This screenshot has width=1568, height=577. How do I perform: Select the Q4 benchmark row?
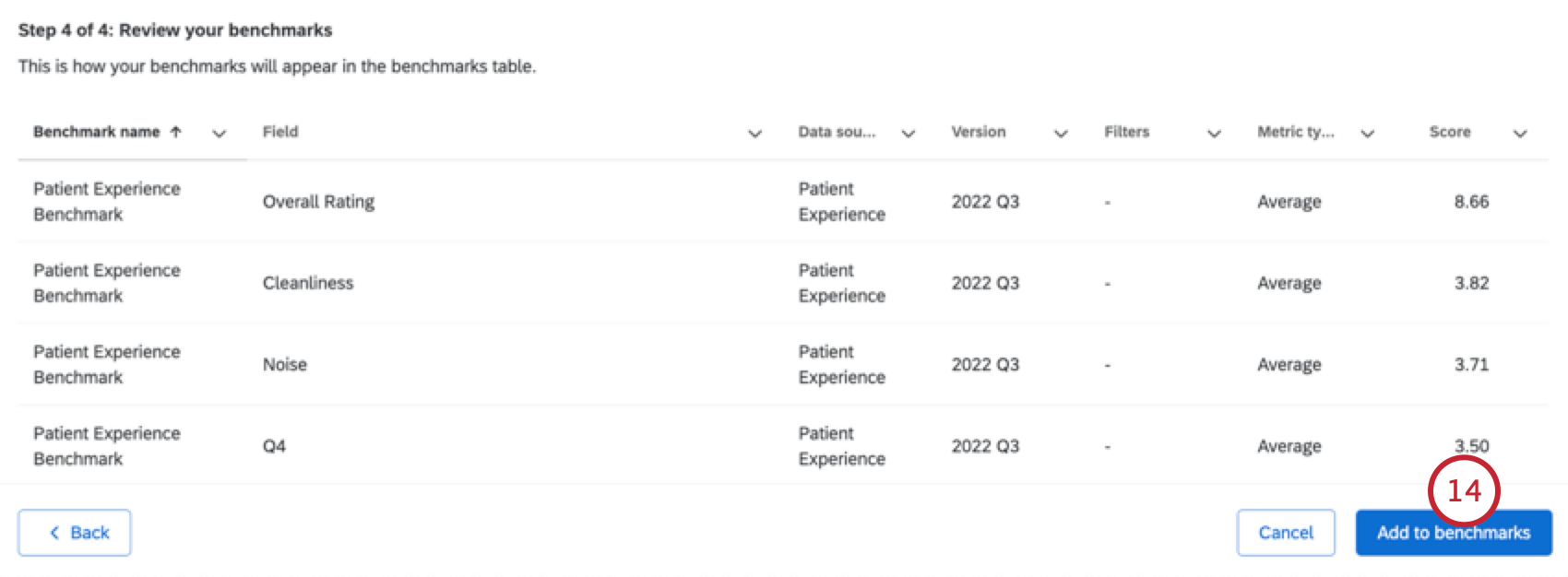(274, 445)
